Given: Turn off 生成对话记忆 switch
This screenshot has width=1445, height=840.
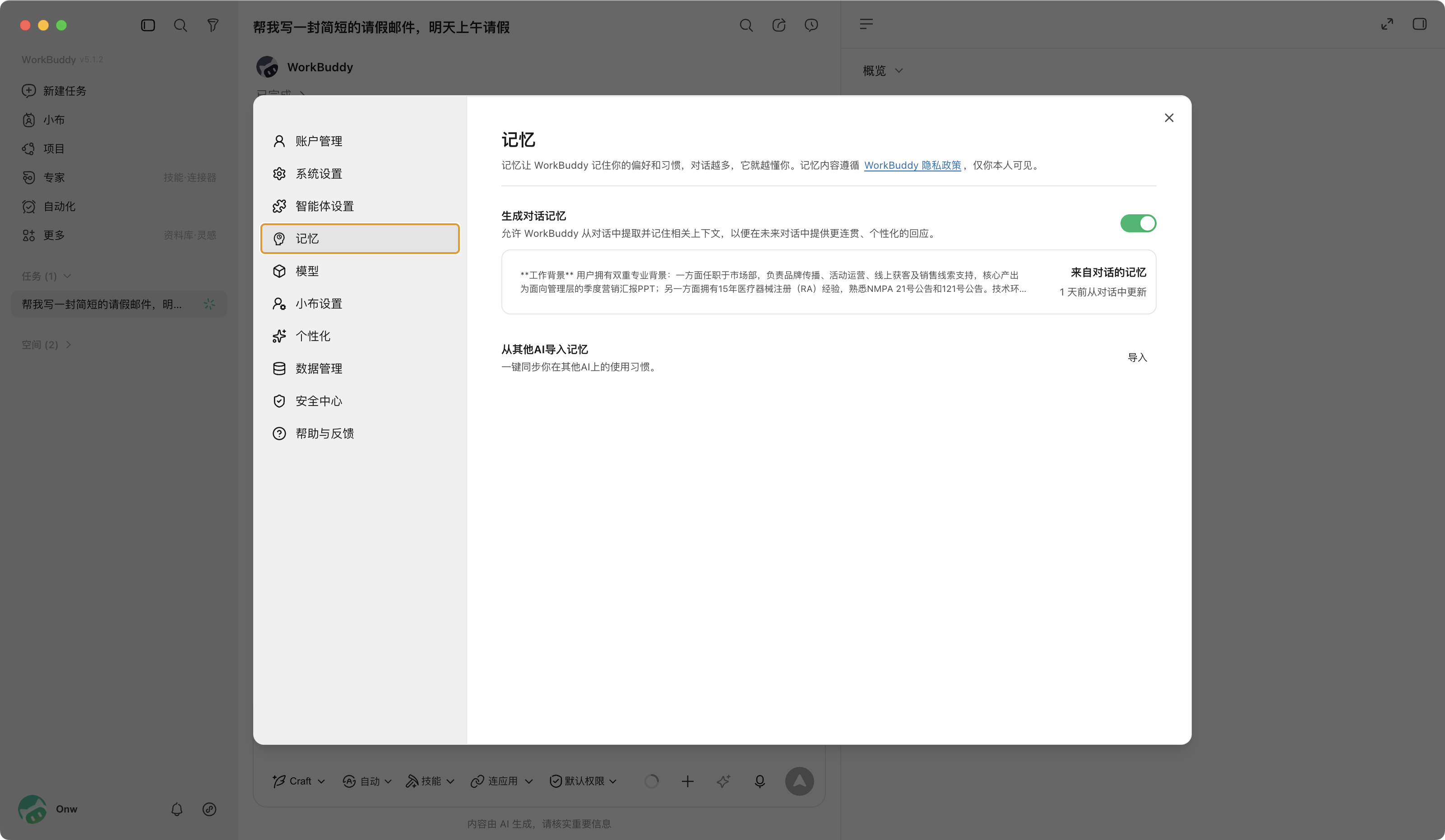Looking at the screenshot, I should (x=1138, y=223).
